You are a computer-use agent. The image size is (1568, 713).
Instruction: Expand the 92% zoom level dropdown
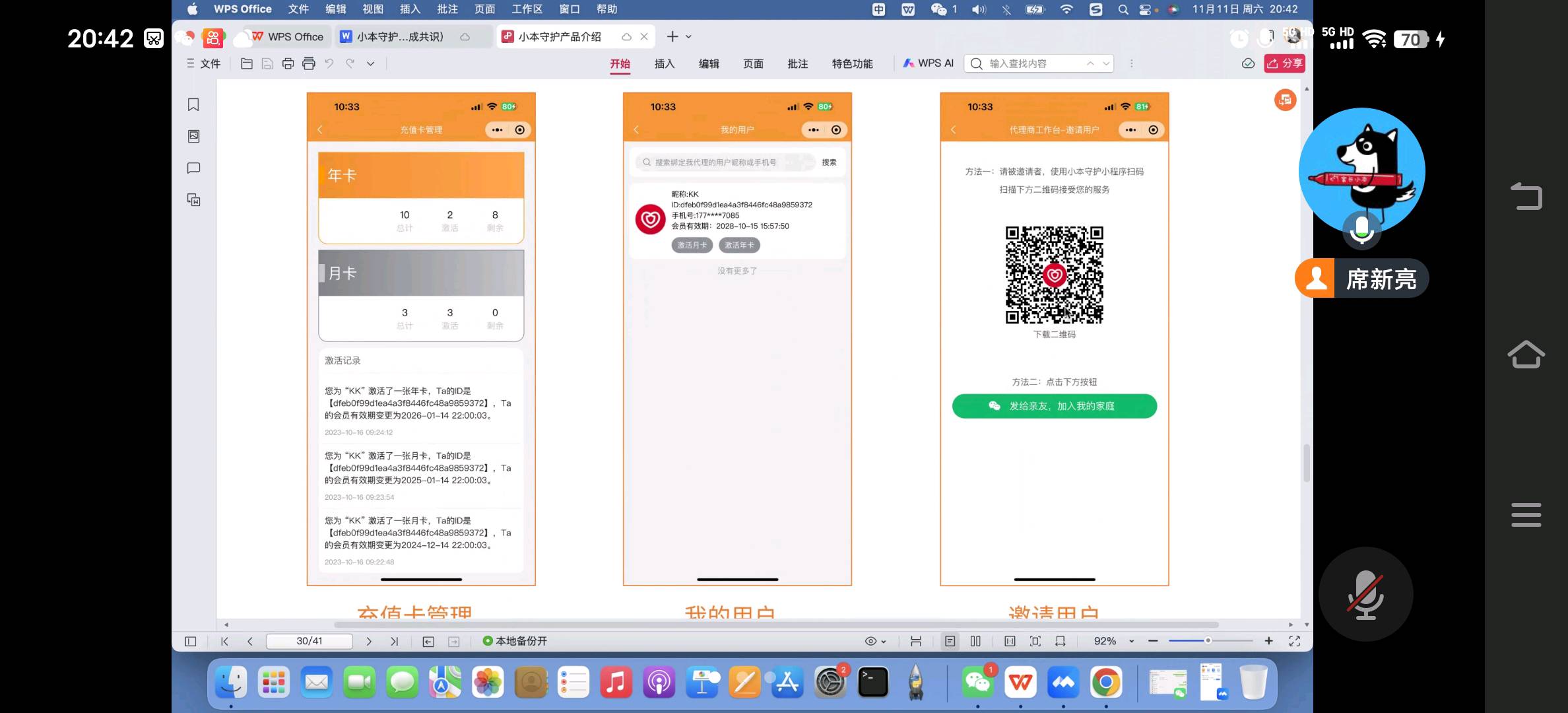[1131, 641]
